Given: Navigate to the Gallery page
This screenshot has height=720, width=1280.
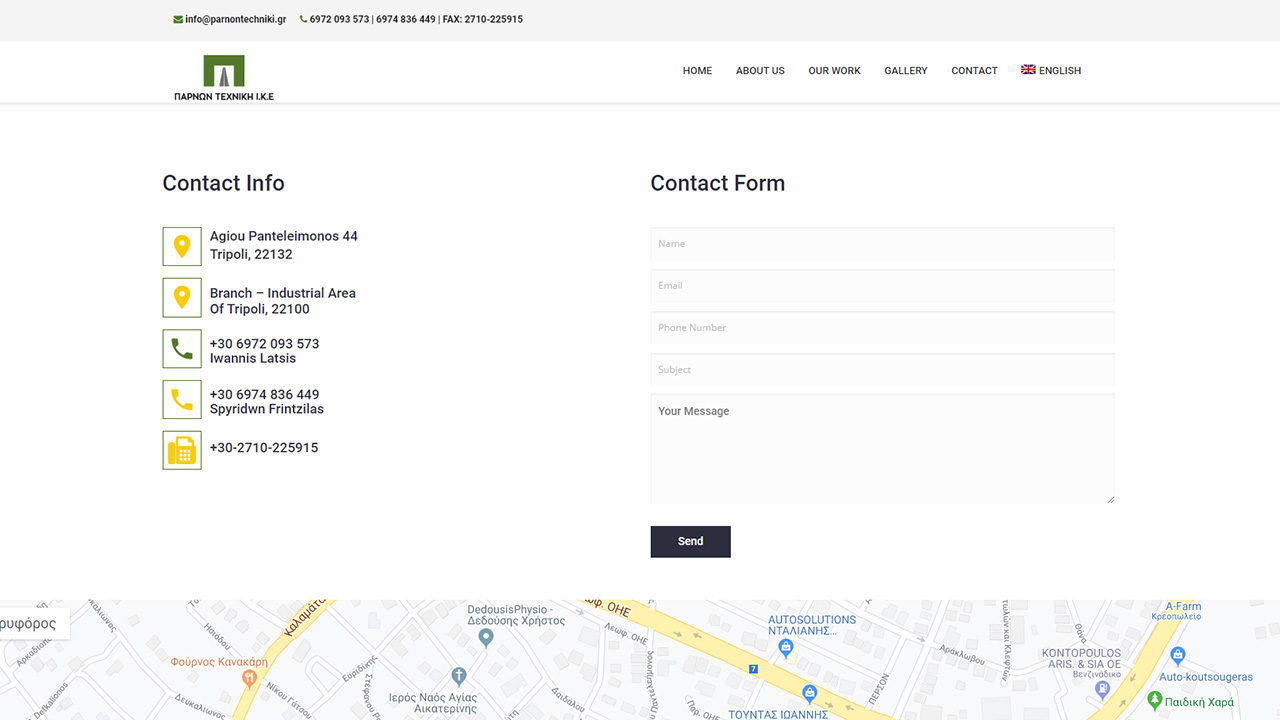Looking at the screenshot, I should [905, 71].
